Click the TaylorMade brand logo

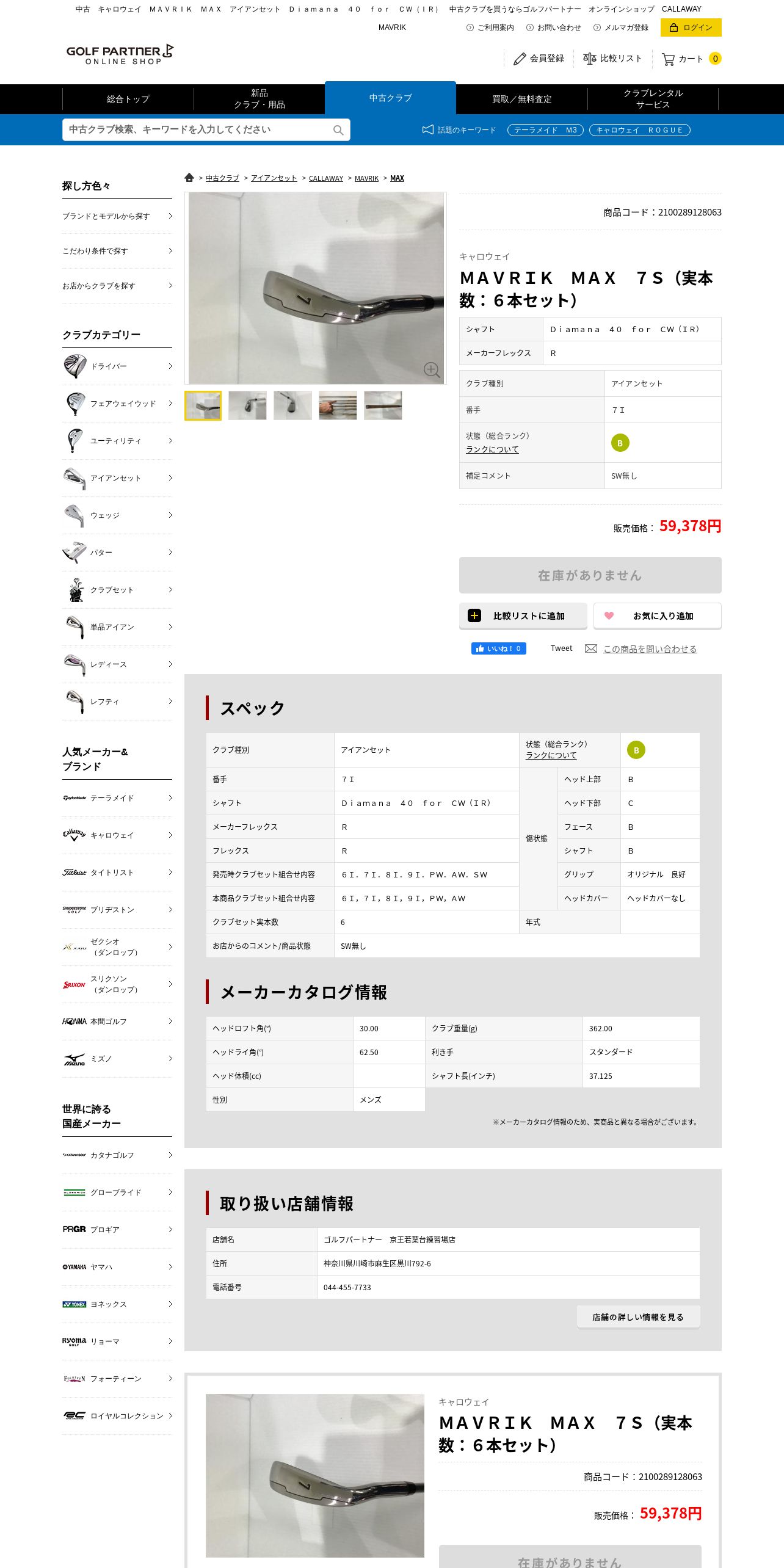[x=74, y=798]
